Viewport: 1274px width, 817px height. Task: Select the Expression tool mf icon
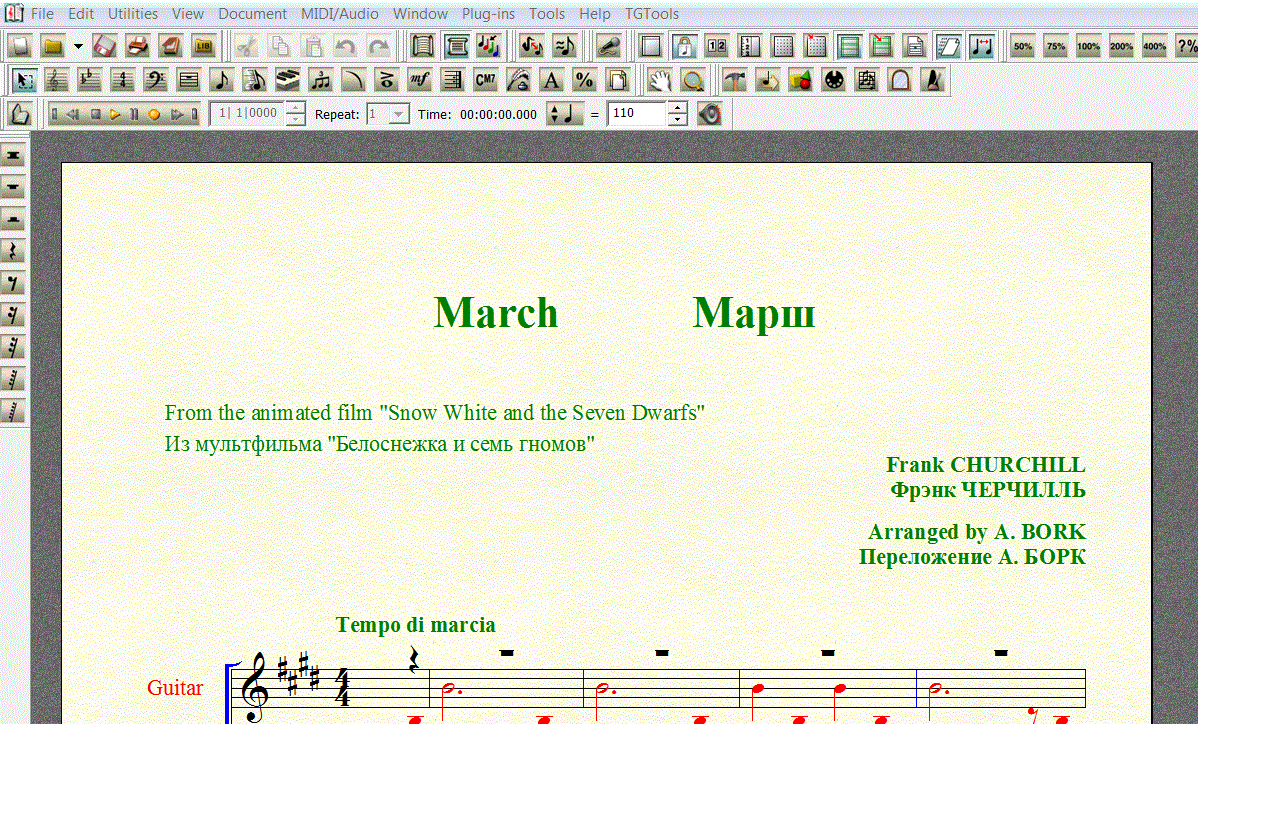point(420,80)
